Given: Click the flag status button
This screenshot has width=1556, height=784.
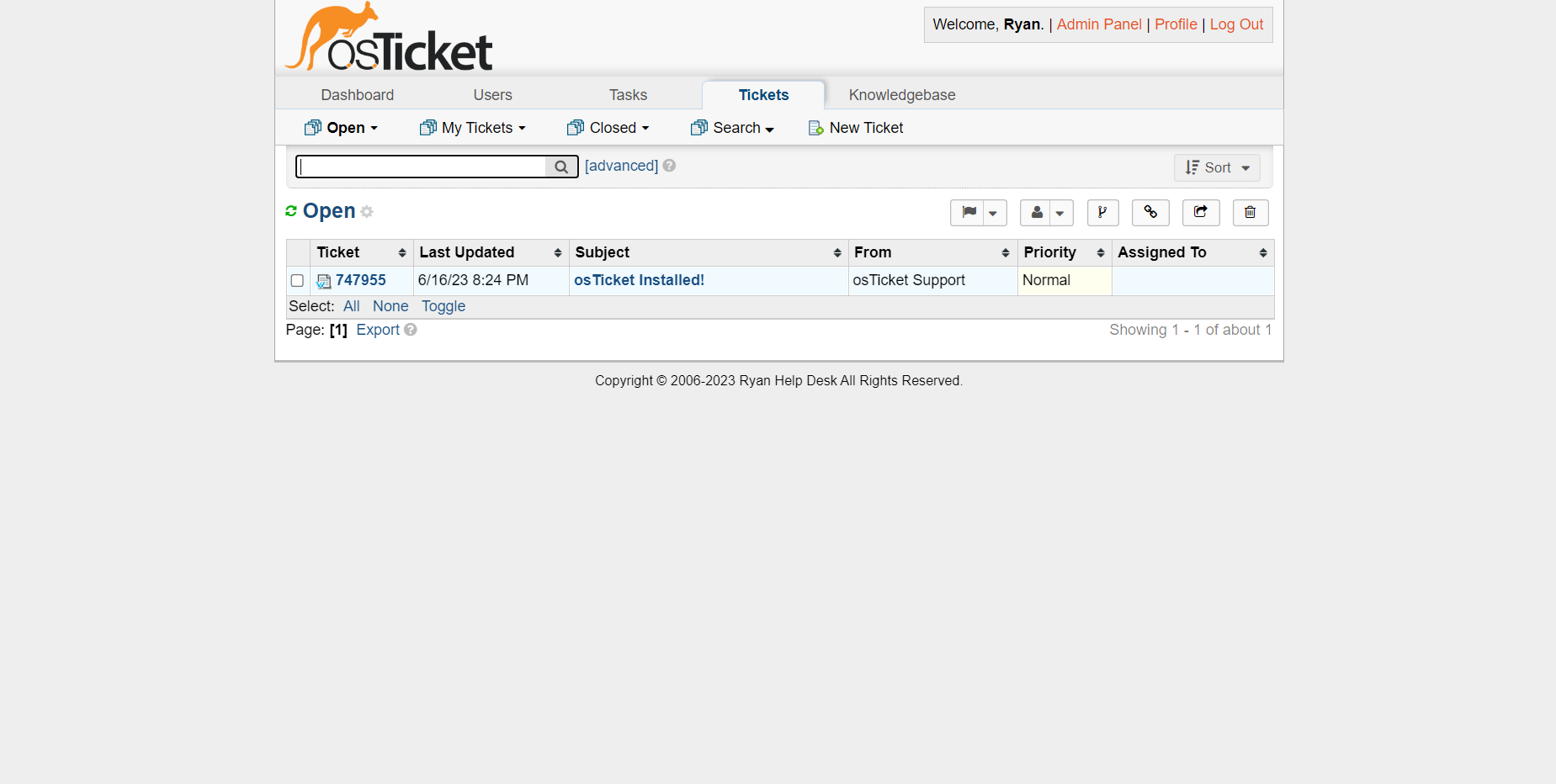Looking at the screenshot, I should [x=968, y=213].
